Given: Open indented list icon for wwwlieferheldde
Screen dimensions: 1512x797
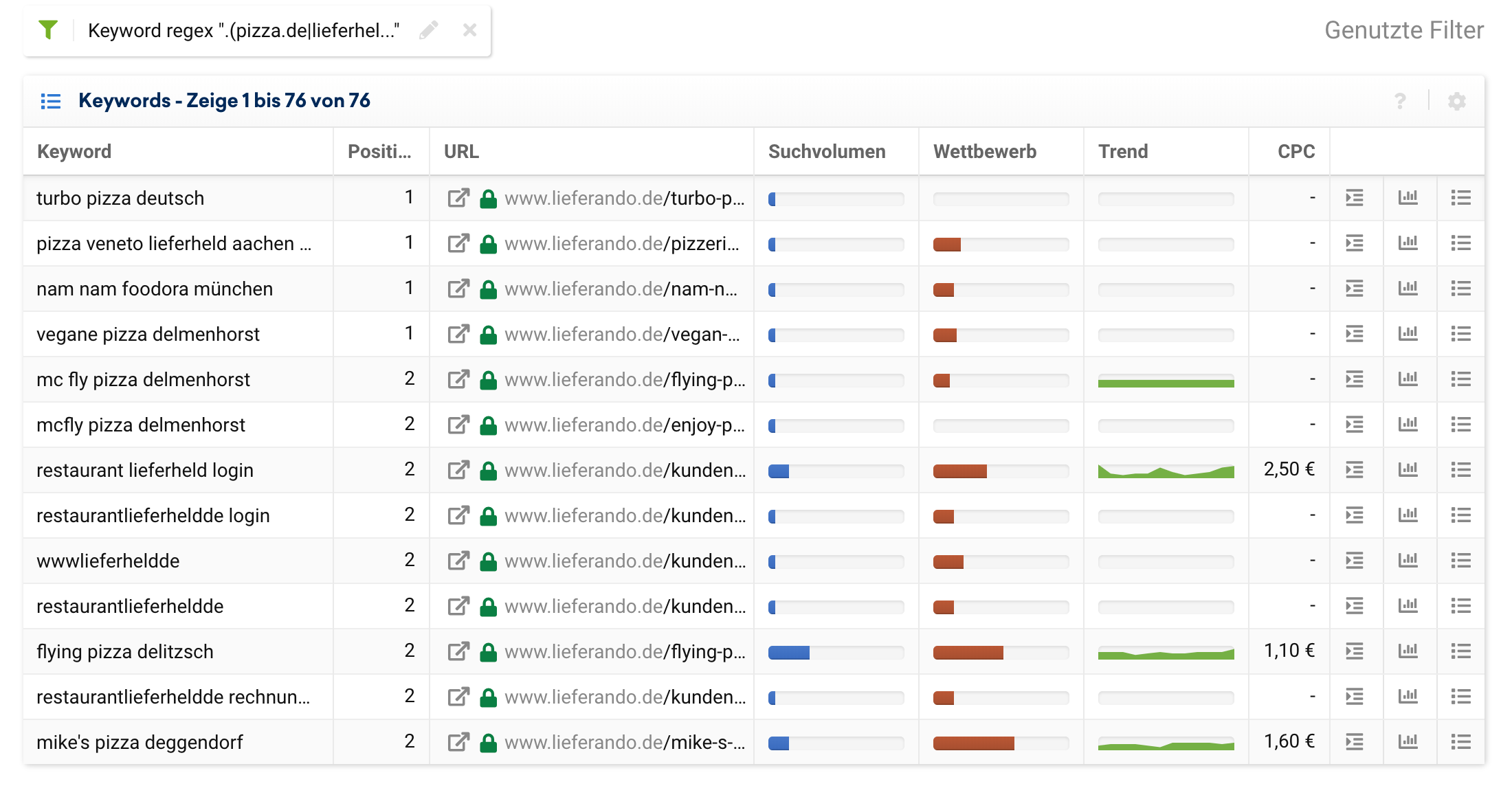Looking at the screenshot, I should pos(1355,561).
